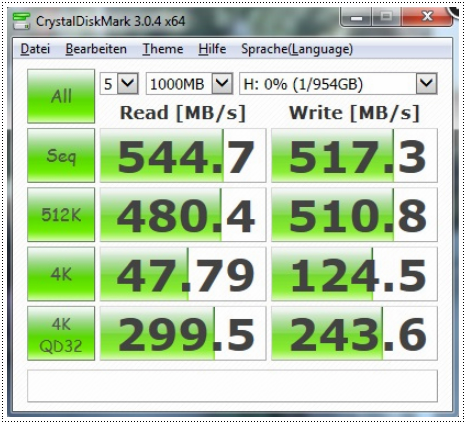466x424 pixels.
Task: Click the Seq write result 517.3
Action: coord(354,156)
